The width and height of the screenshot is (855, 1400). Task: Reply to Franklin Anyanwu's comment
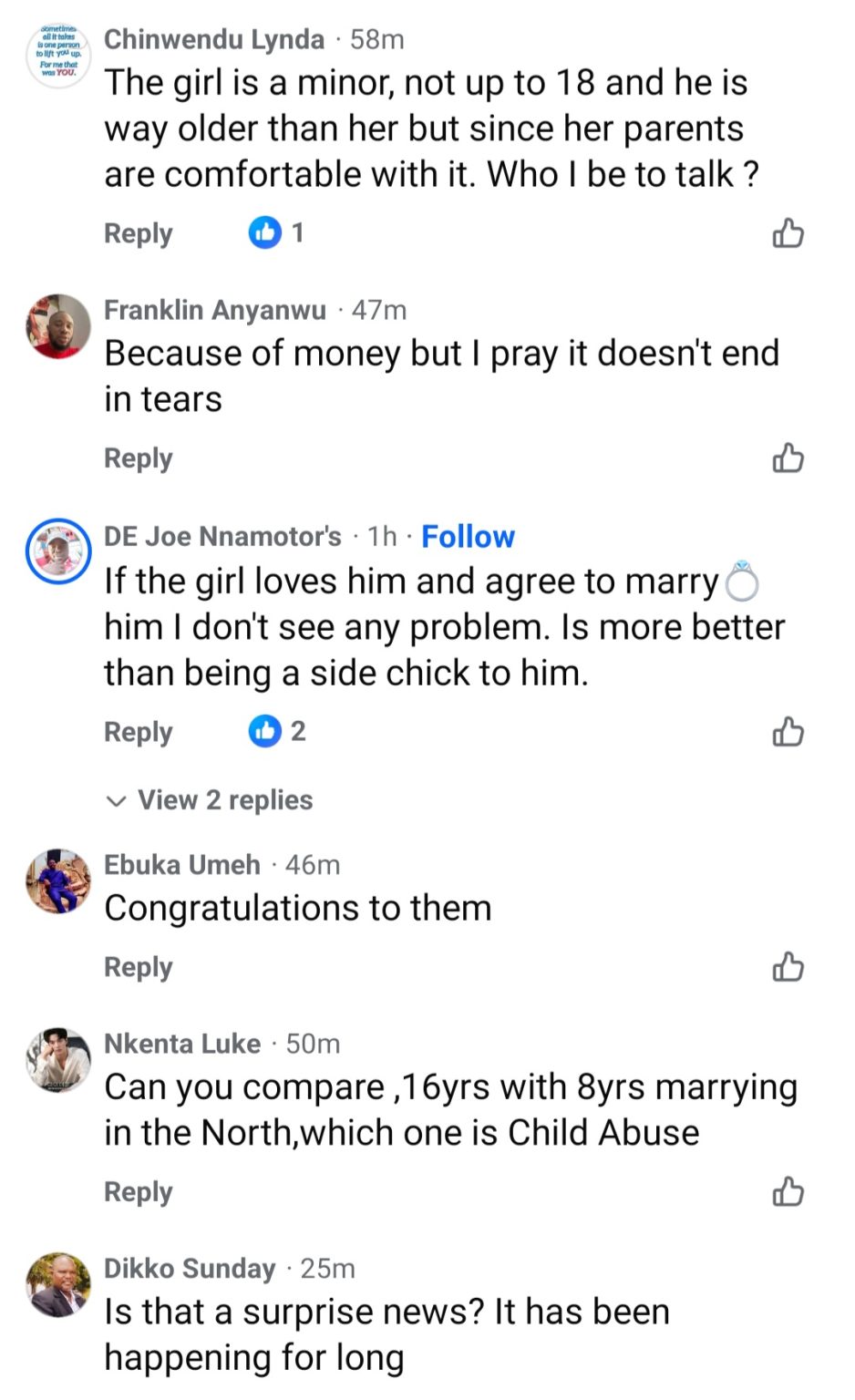pyautogui.click(x=138, y=458)
